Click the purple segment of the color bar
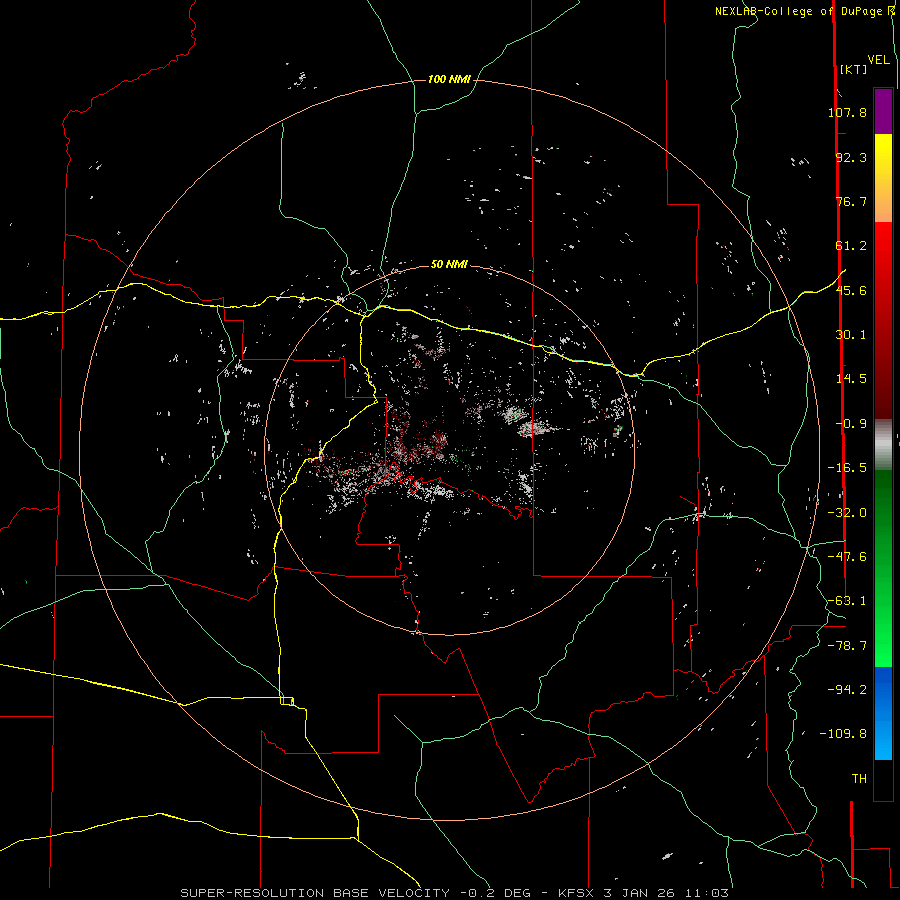Viewport: 900px width, 900px height. (x=883, y=111)
